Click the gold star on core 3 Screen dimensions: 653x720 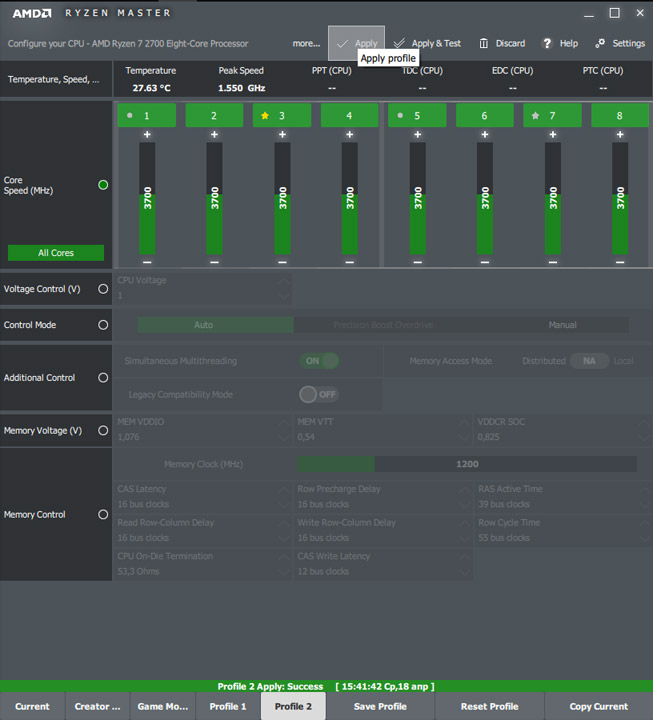tap(265, 116)
